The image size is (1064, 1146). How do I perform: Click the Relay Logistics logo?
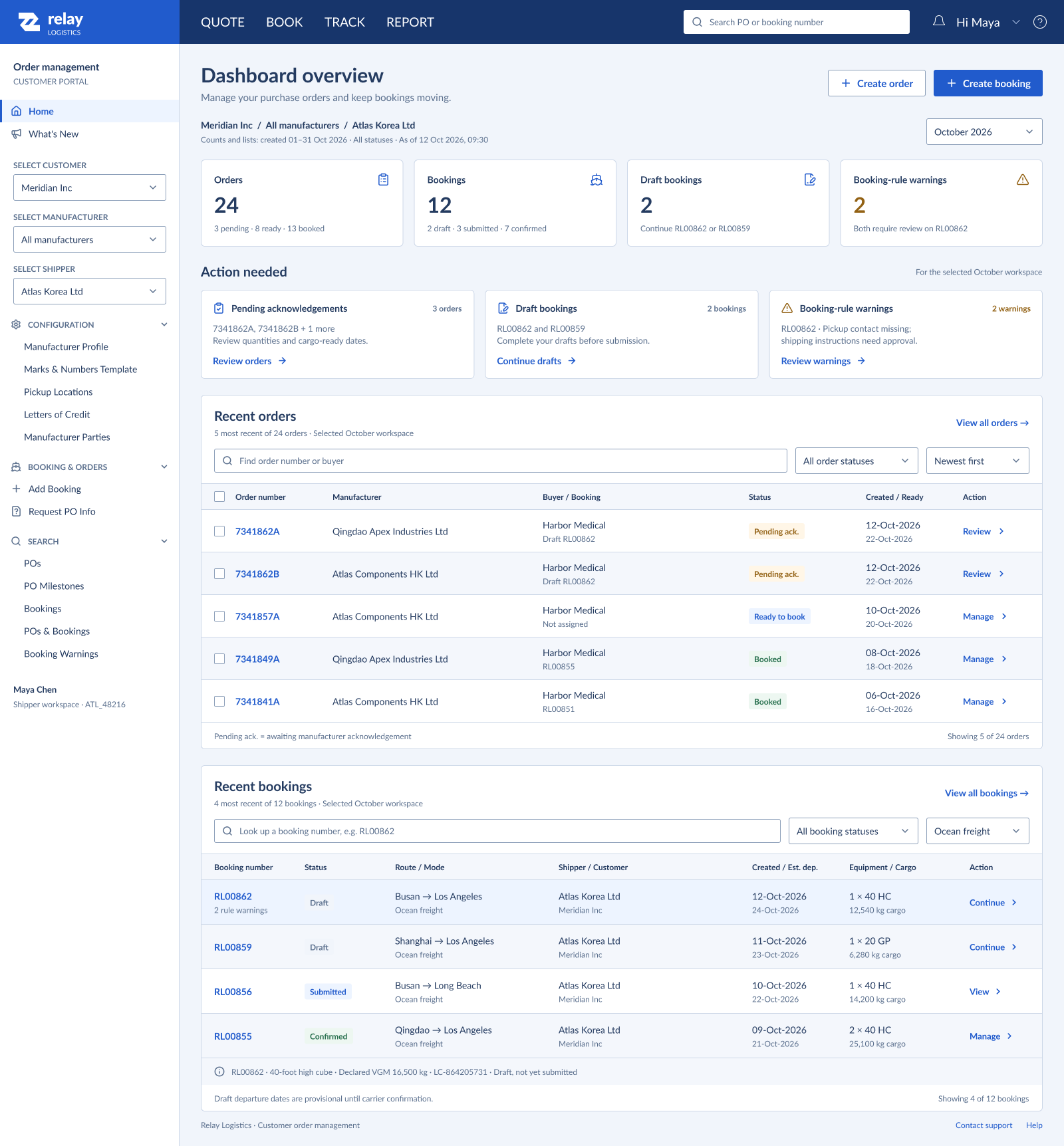coord(51,23)
